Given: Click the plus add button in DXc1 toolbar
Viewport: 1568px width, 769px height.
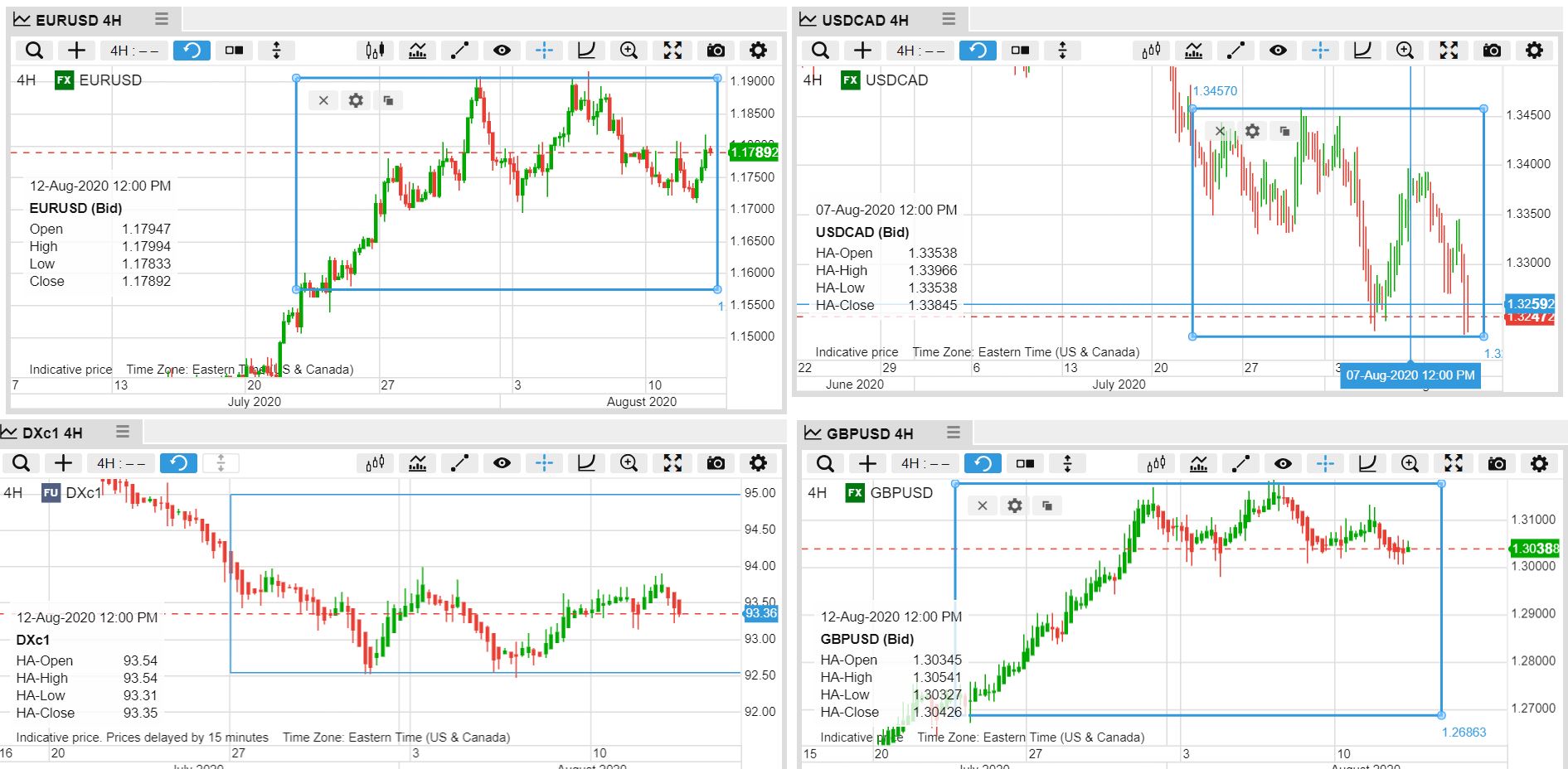Looking at the screenshot, I should 63,463.
